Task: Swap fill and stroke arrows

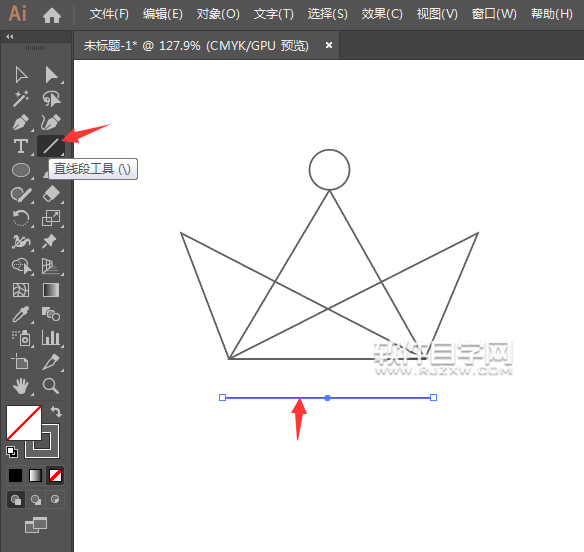Action: (56, 412)
